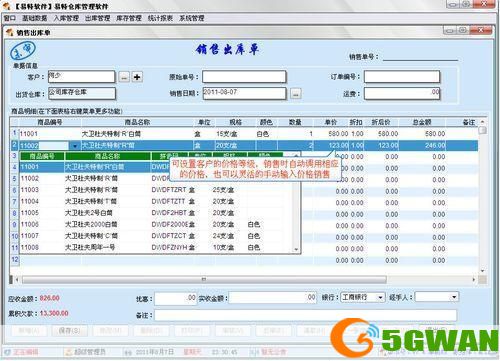Image resolution: width=500 pixels, height=361 pixels.
Task: Click the 保存(S) button
Action: 69,331
